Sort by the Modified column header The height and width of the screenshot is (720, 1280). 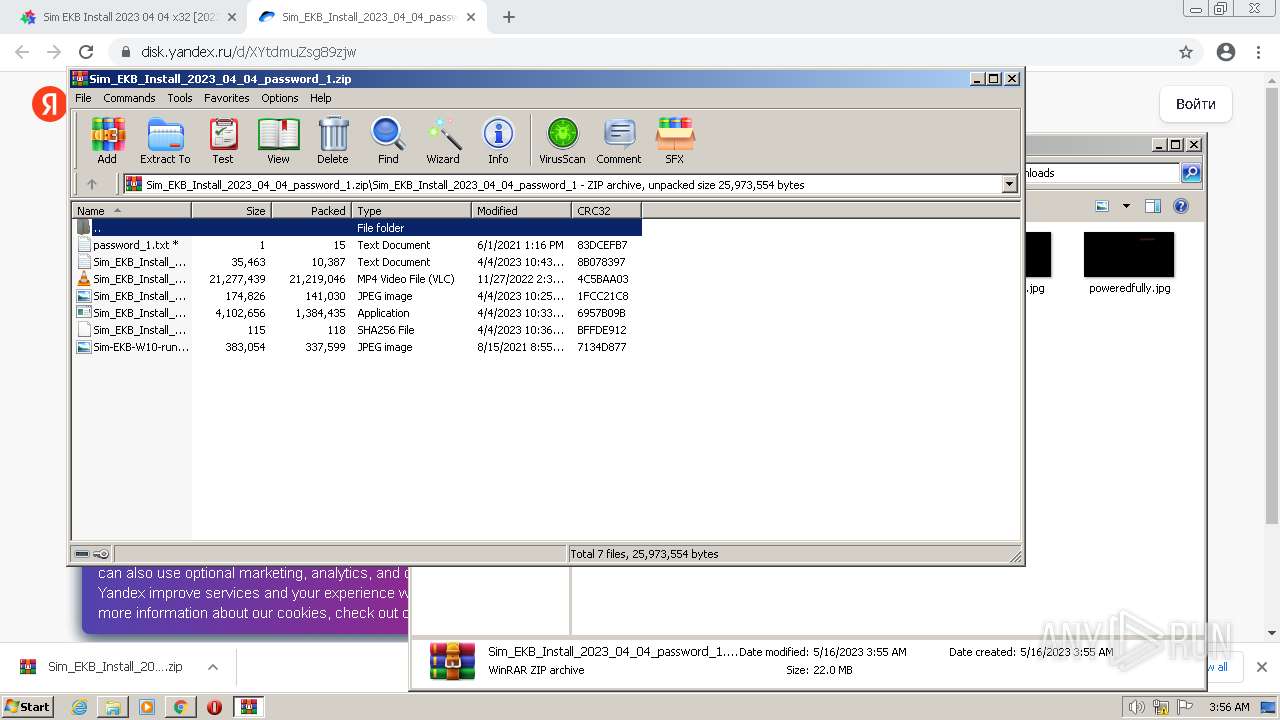pyautogui.click(x=521, y=211)
